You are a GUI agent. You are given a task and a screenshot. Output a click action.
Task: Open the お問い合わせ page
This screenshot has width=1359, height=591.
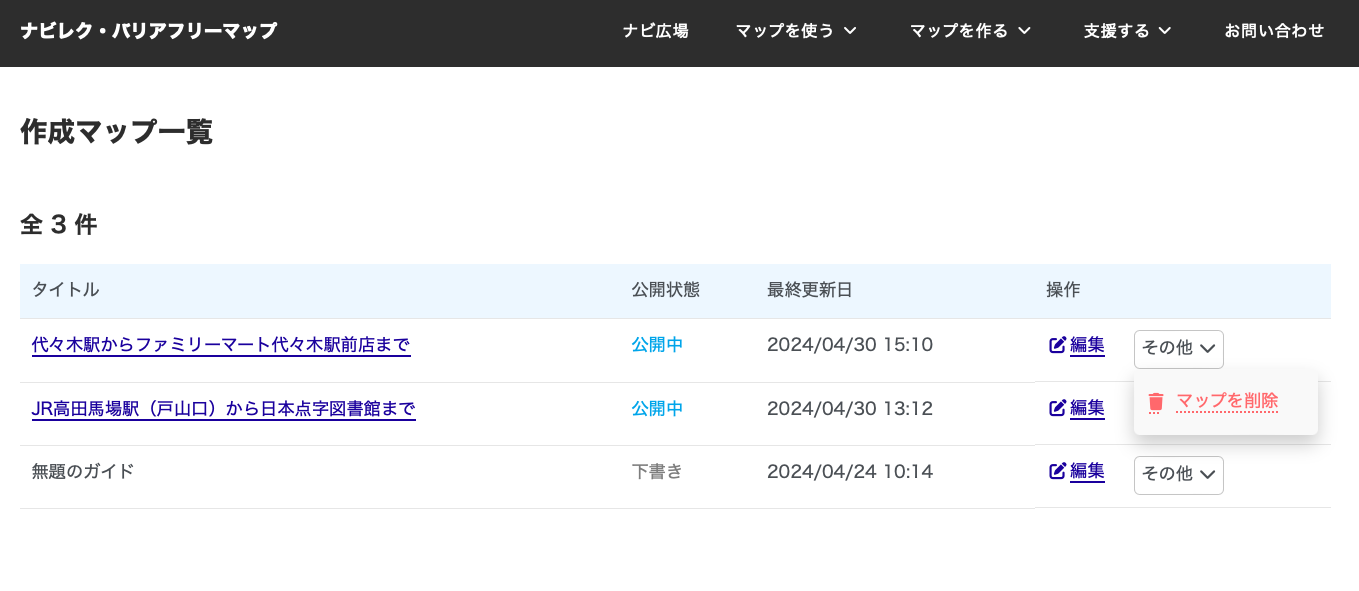point(1274,31)
